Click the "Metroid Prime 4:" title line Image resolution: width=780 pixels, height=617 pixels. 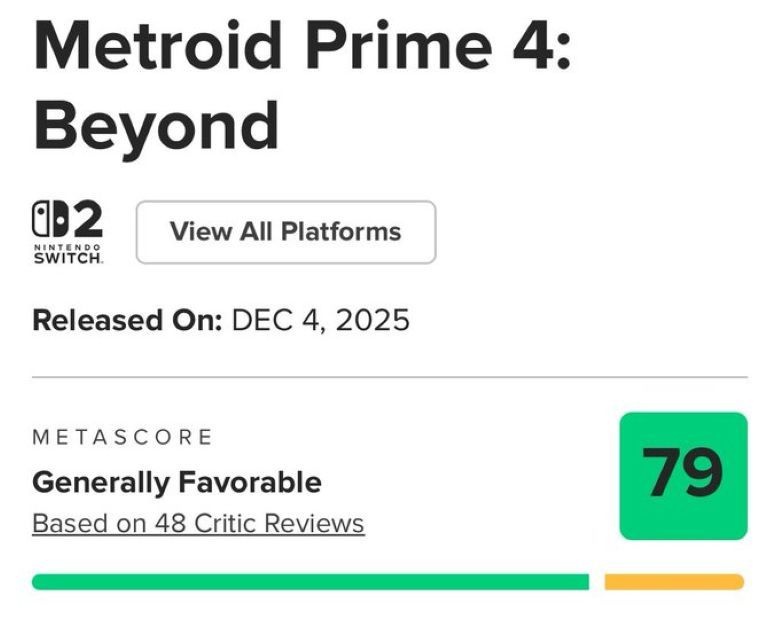[303, 44]
